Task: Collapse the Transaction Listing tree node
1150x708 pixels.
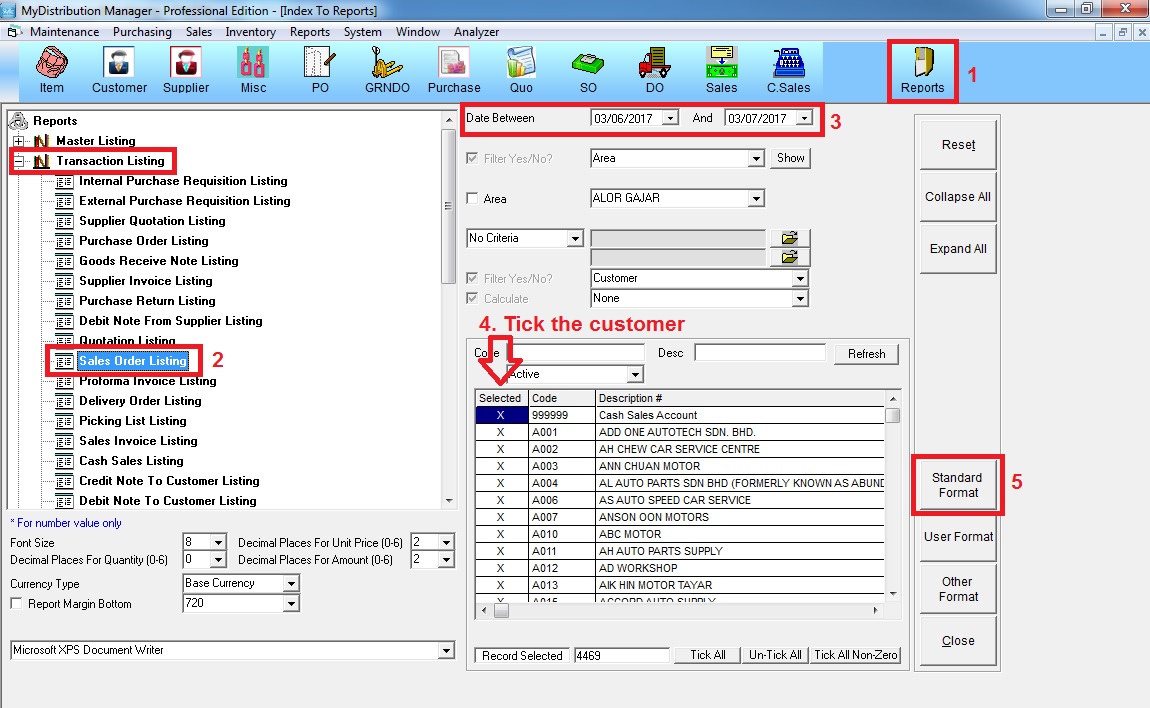Action: (x=19, y=161)
